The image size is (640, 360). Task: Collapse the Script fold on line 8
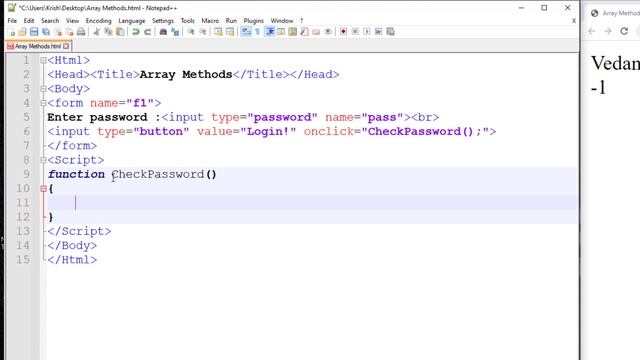click(43, 160)
